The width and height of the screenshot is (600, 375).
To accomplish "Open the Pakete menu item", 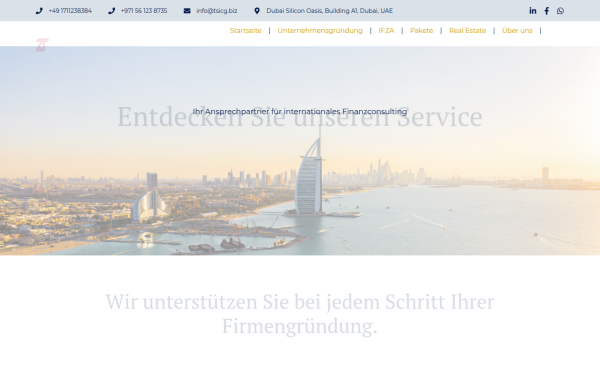I will click(421, 31).
